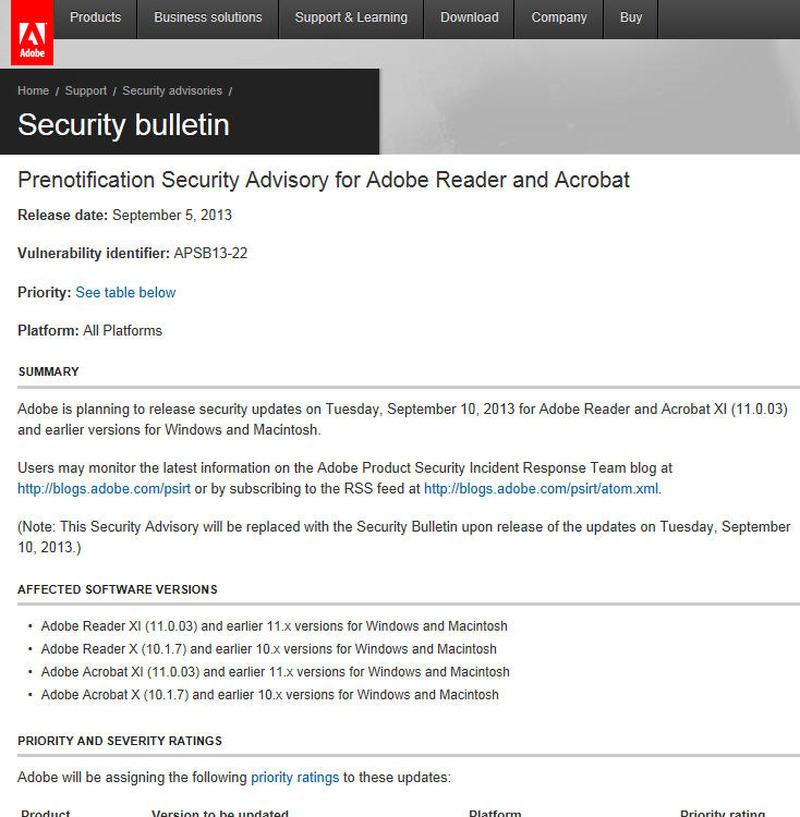Click the AFFECTED SOFTWARE VERSIONS heading
The width and height of the screenshot is (800, 817).
[x=117, y=590]
